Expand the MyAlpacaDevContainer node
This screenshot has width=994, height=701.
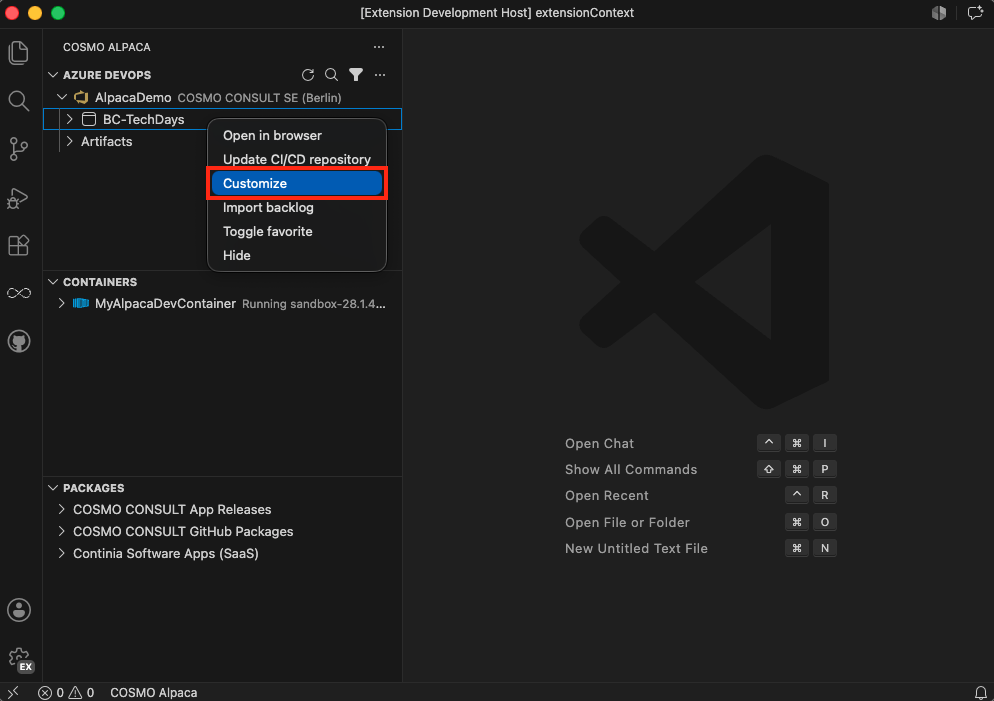61,304
